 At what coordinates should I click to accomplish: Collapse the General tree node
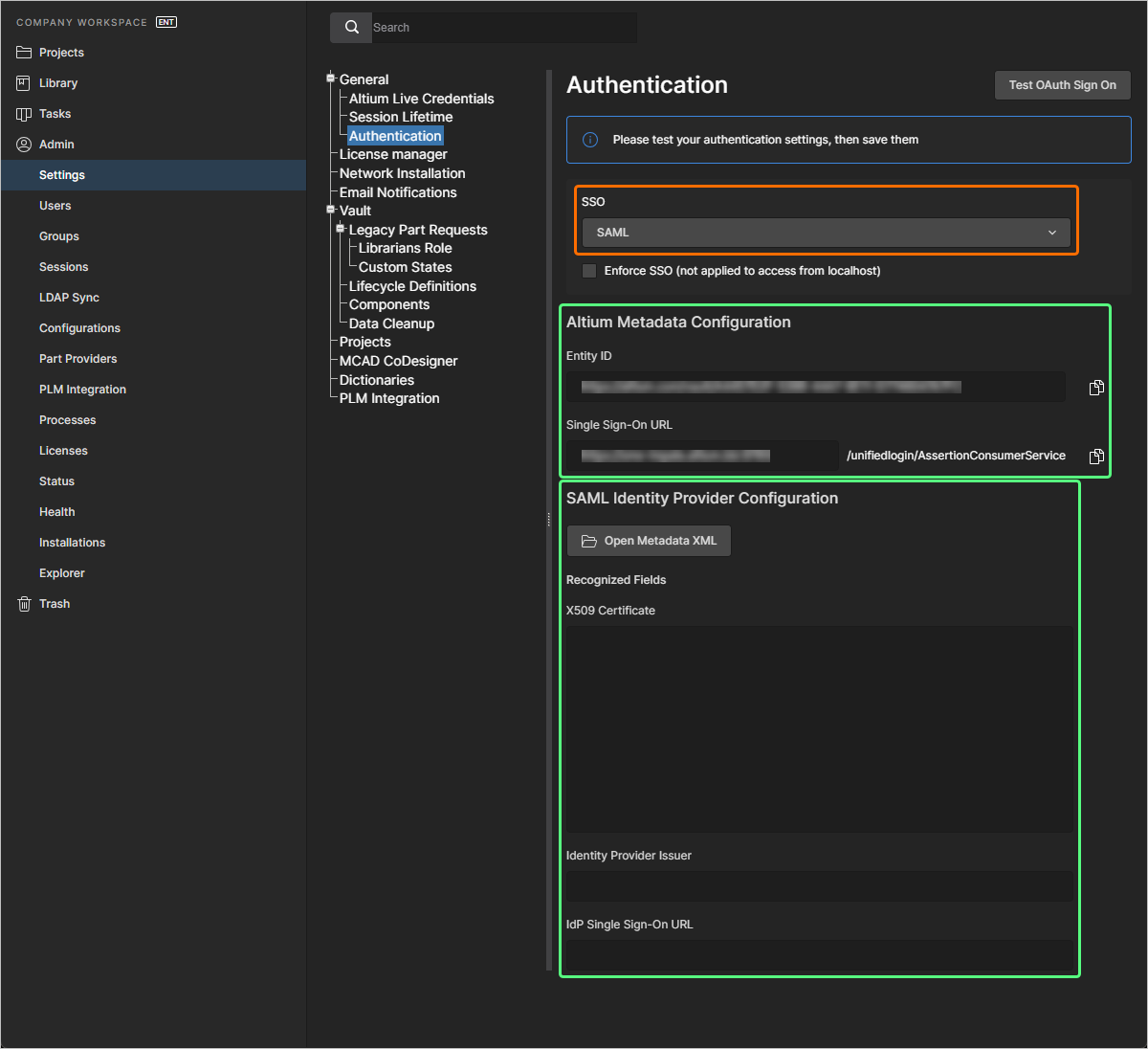click(331, 79)
